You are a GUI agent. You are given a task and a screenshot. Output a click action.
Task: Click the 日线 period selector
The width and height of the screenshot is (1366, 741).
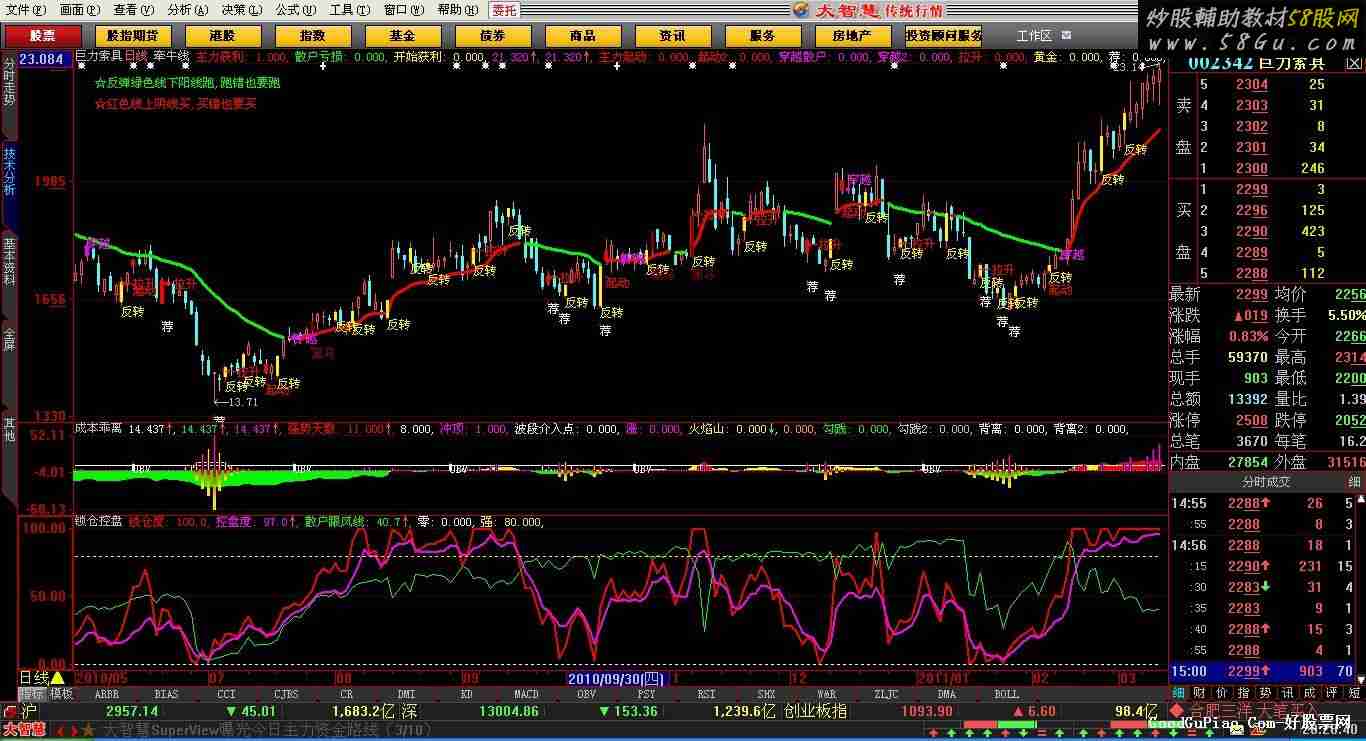click(x=42, y=678)
